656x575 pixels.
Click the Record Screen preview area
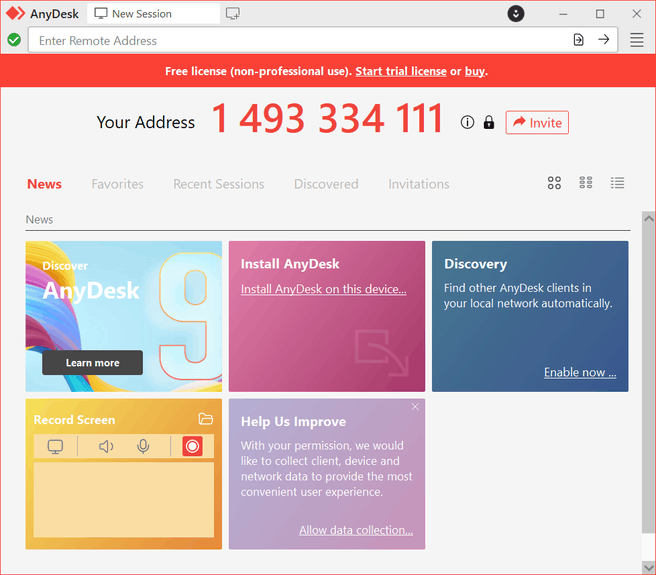(x=124, y=500)
